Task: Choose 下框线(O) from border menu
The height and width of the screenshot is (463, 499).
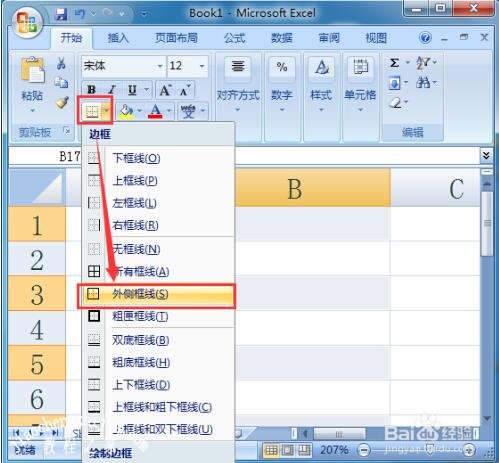Action: tap(158, 158)
